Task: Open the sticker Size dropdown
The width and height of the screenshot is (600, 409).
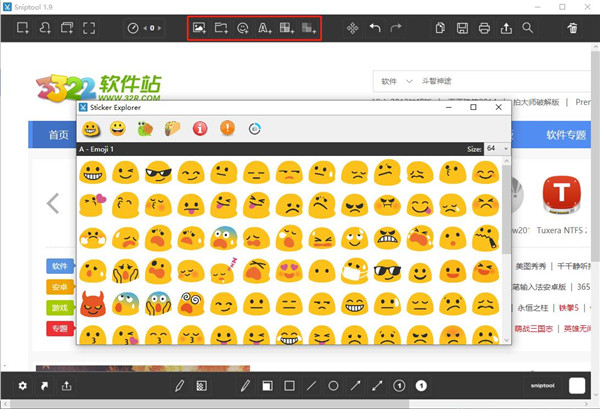Action: tap(497, 148)
